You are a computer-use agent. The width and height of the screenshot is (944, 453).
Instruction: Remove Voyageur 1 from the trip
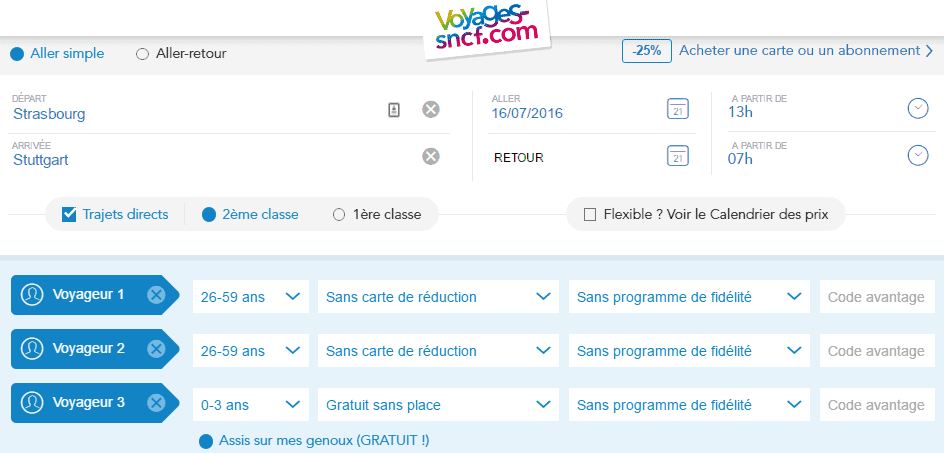pos(156,295)
